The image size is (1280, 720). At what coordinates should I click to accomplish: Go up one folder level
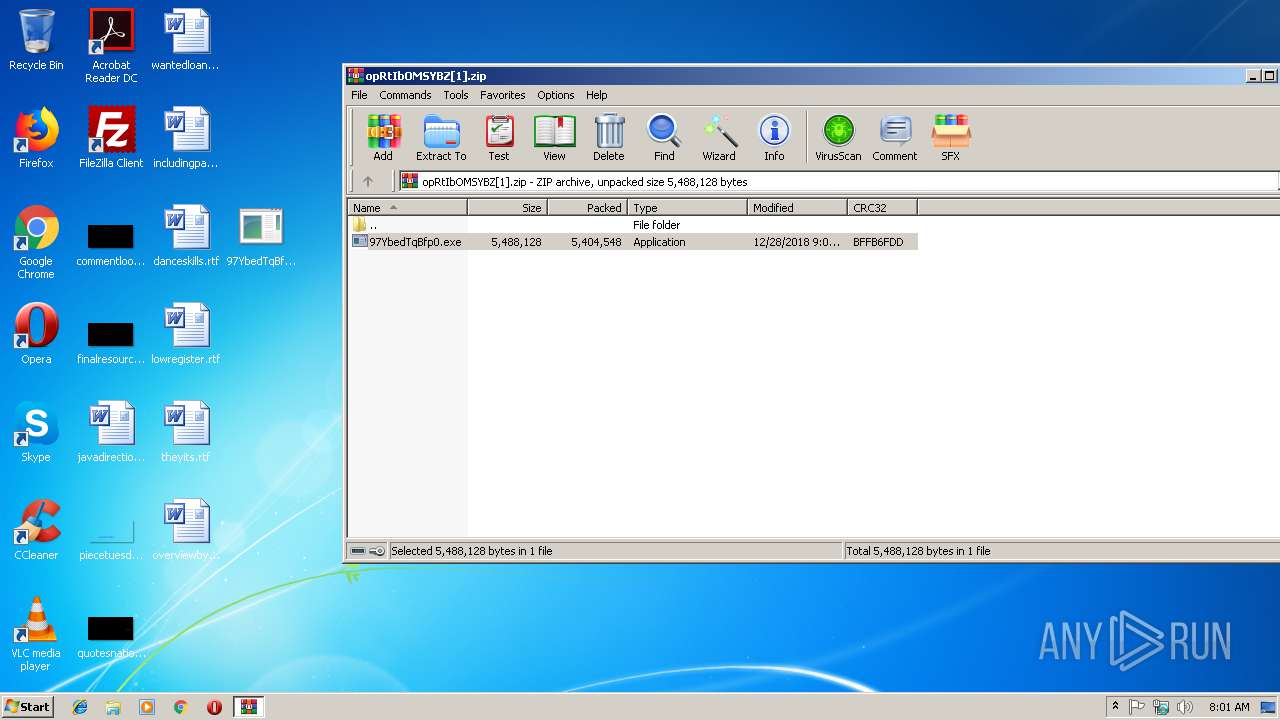tap(368, 181)
